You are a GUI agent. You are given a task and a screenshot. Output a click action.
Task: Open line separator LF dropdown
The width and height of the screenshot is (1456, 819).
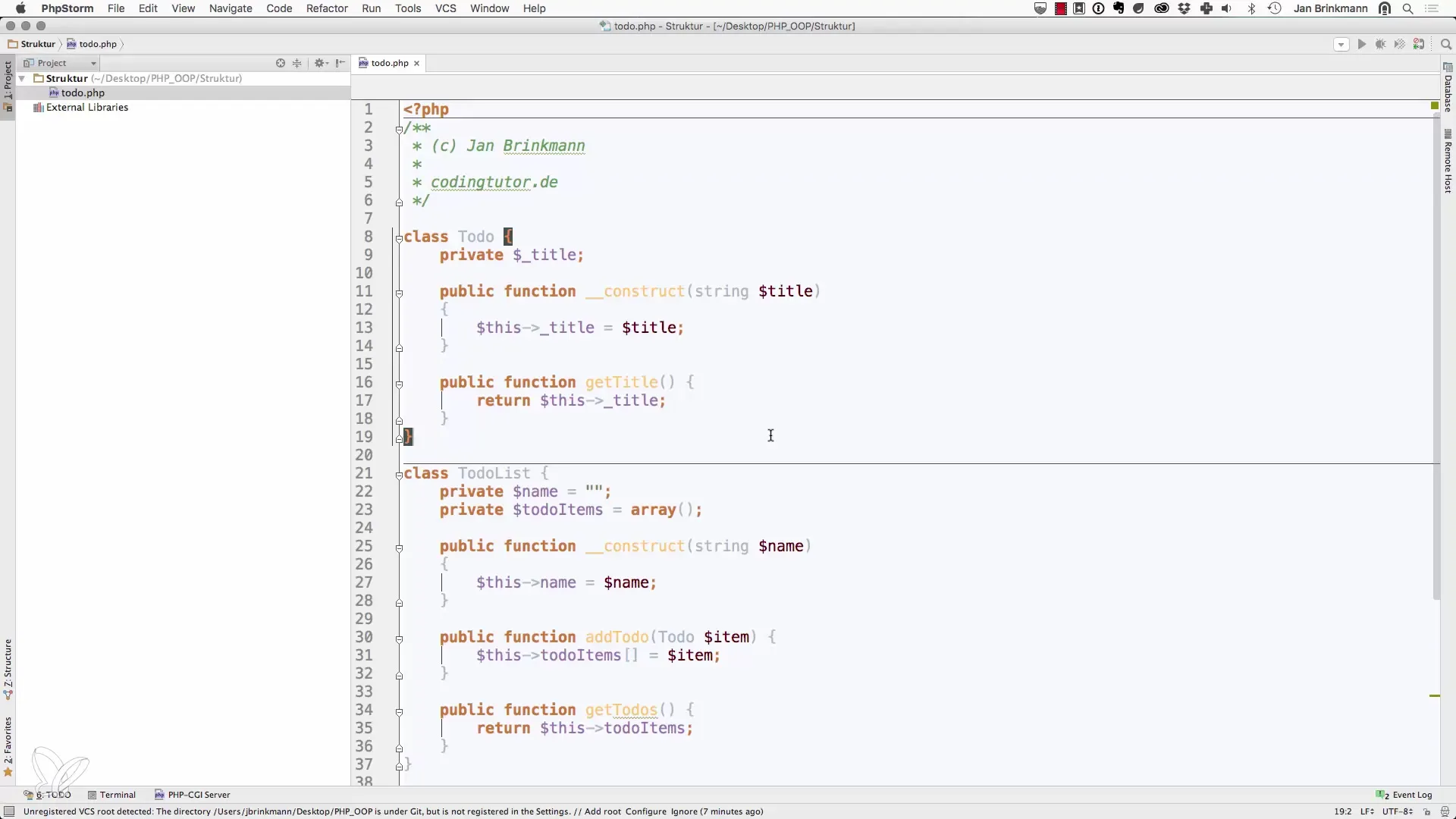point(1367,811)
